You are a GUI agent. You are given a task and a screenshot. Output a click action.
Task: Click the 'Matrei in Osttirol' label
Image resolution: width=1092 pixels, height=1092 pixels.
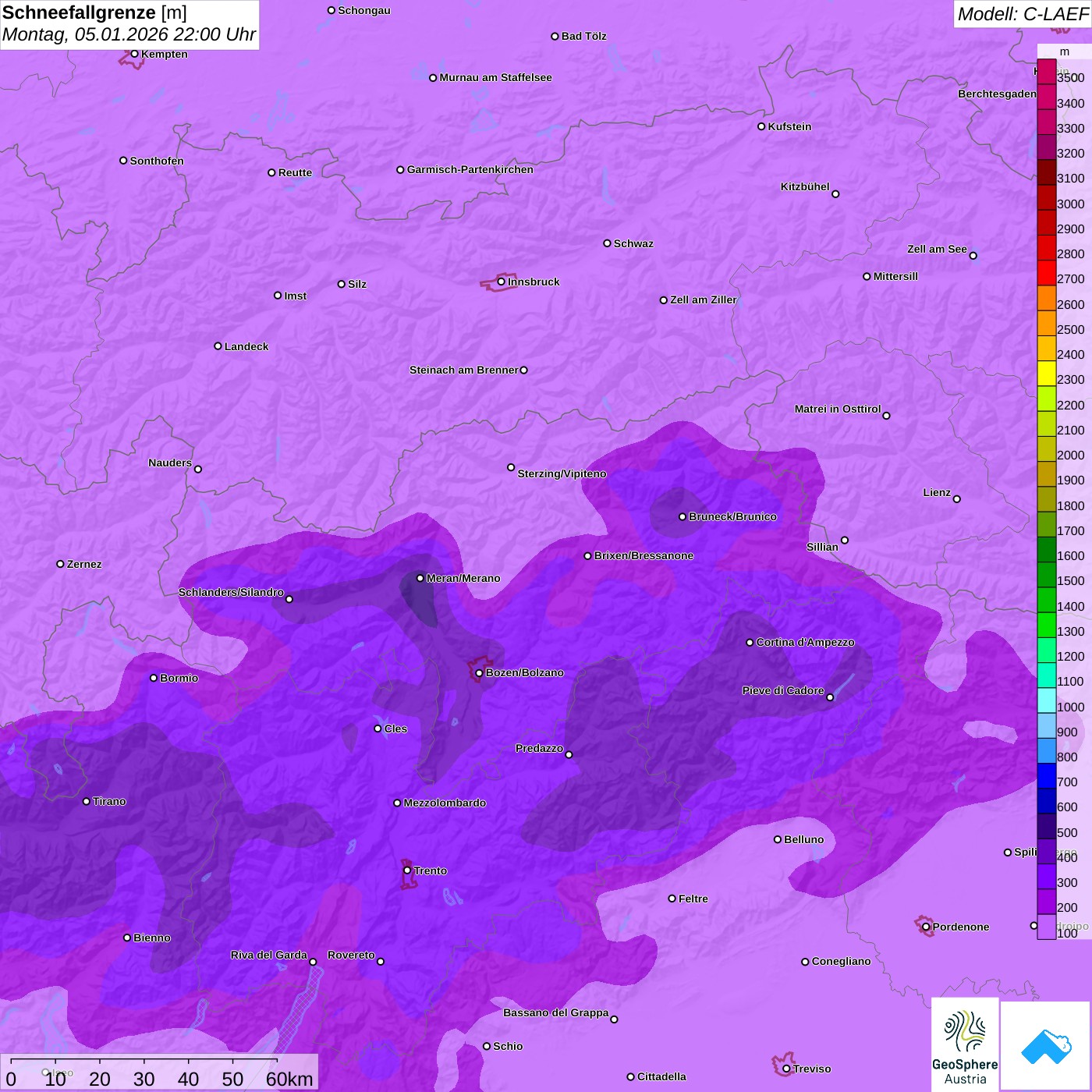pos(838,409)
